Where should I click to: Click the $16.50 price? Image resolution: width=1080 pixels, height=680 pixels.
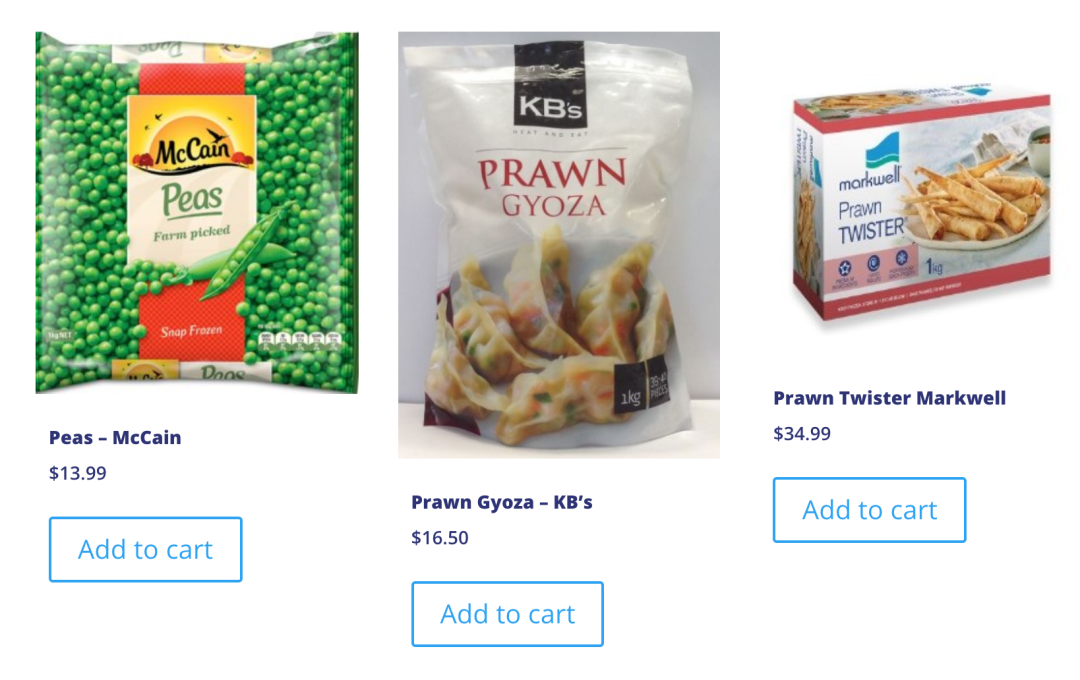tap(440, 538)
